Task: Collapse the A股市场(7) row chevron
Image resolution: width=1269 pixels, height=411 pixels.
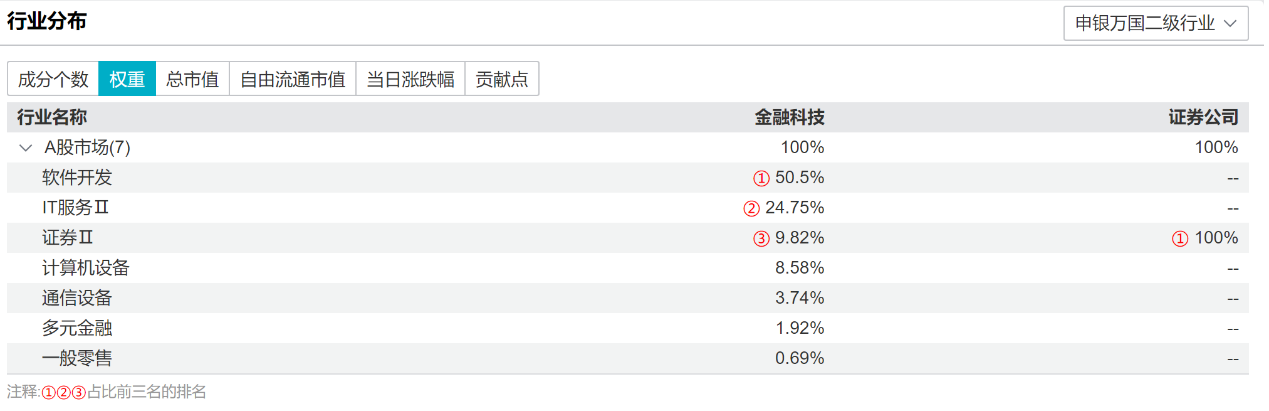Action: coord(26,148)
